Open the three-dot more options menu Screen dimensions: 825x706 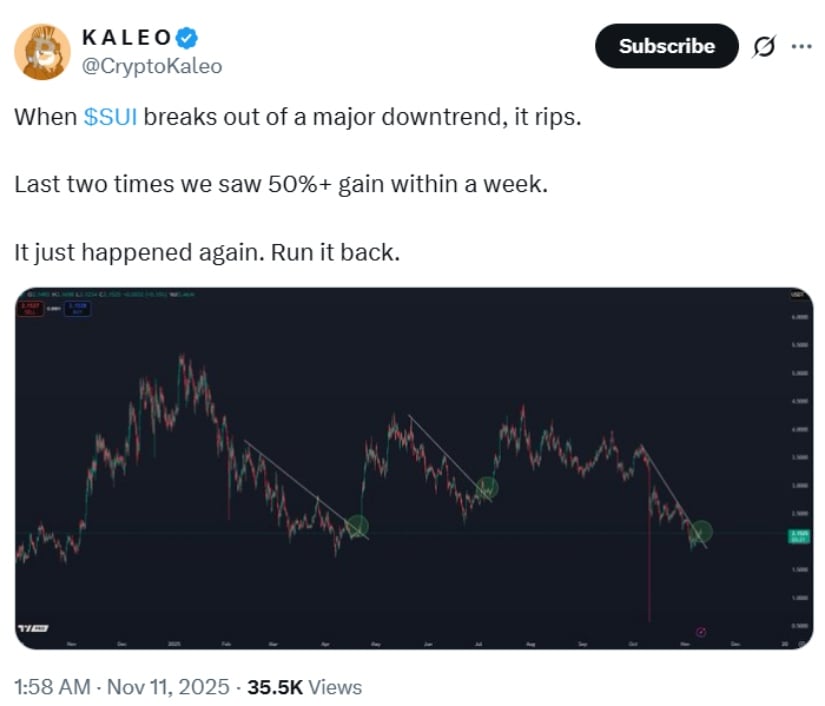point(802,46)
